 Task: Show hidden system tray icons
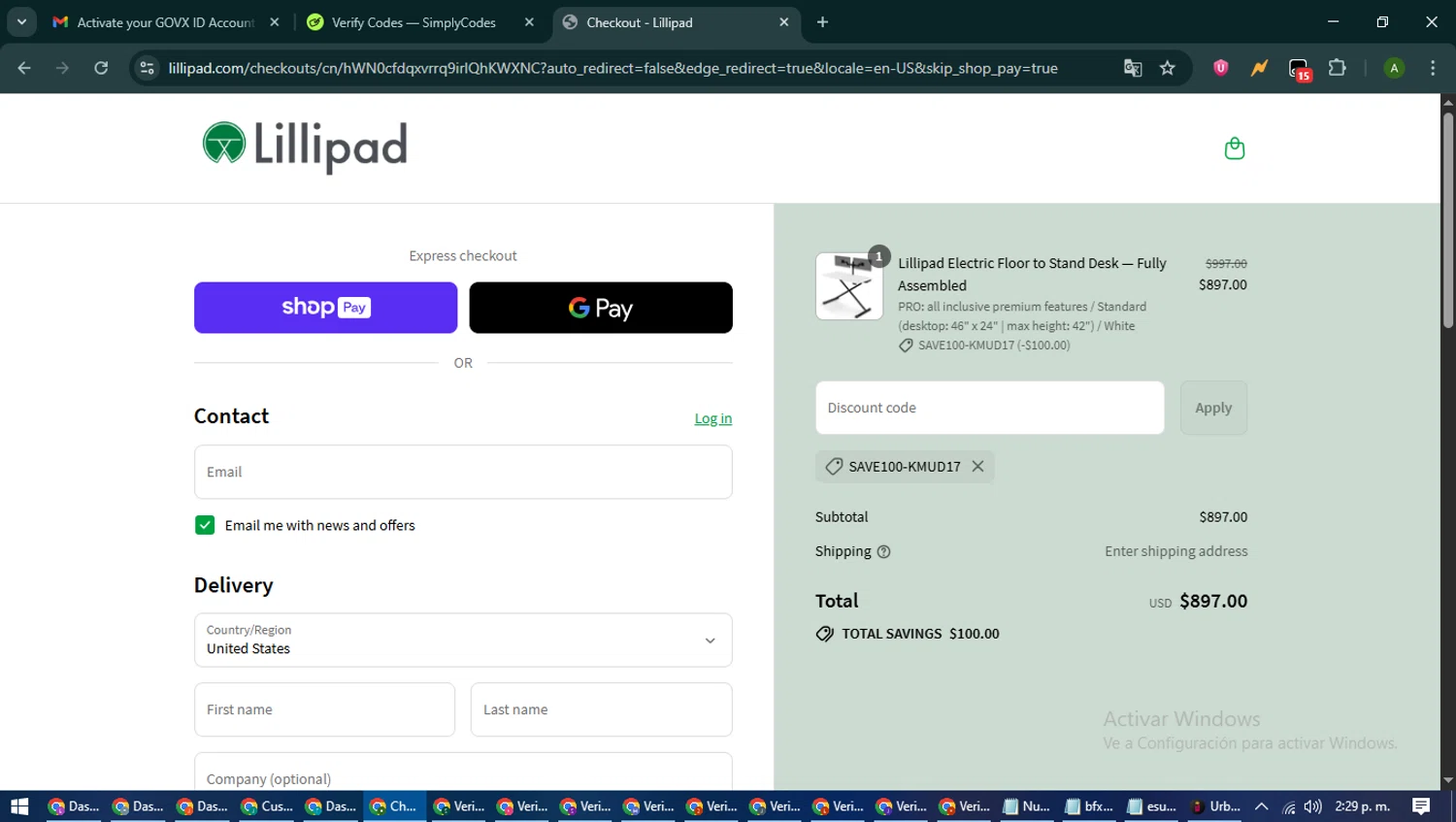pyautogui.click(x=1261, y=806)
